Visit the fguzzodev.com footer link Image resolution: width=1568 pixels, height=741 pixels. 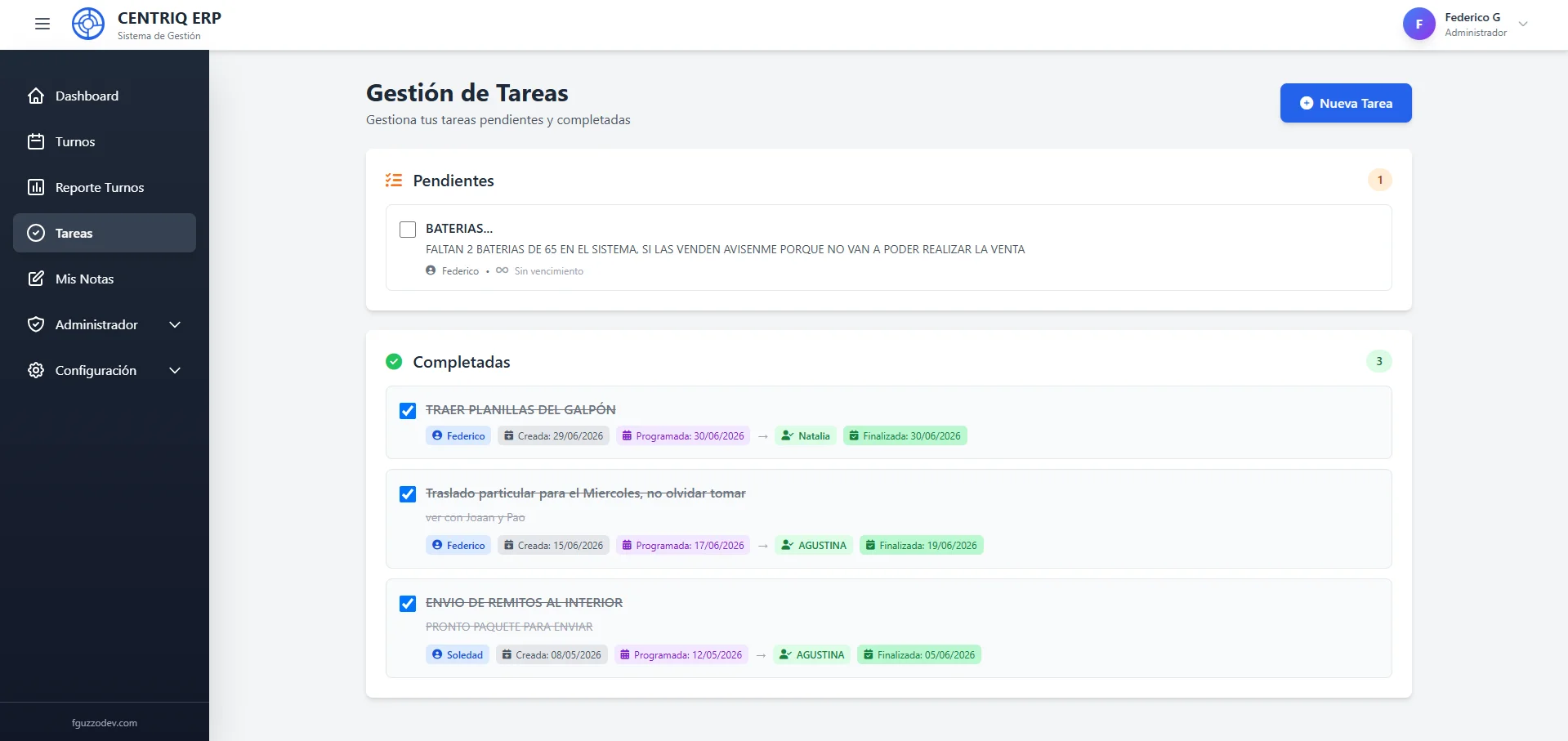105,723
